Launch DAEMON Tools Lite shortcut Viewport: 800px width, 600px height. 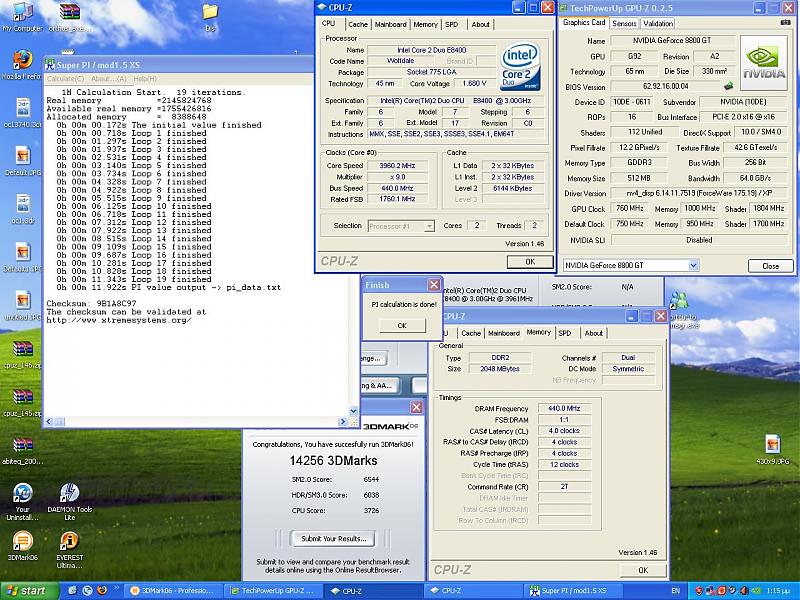tap(69, 501)
